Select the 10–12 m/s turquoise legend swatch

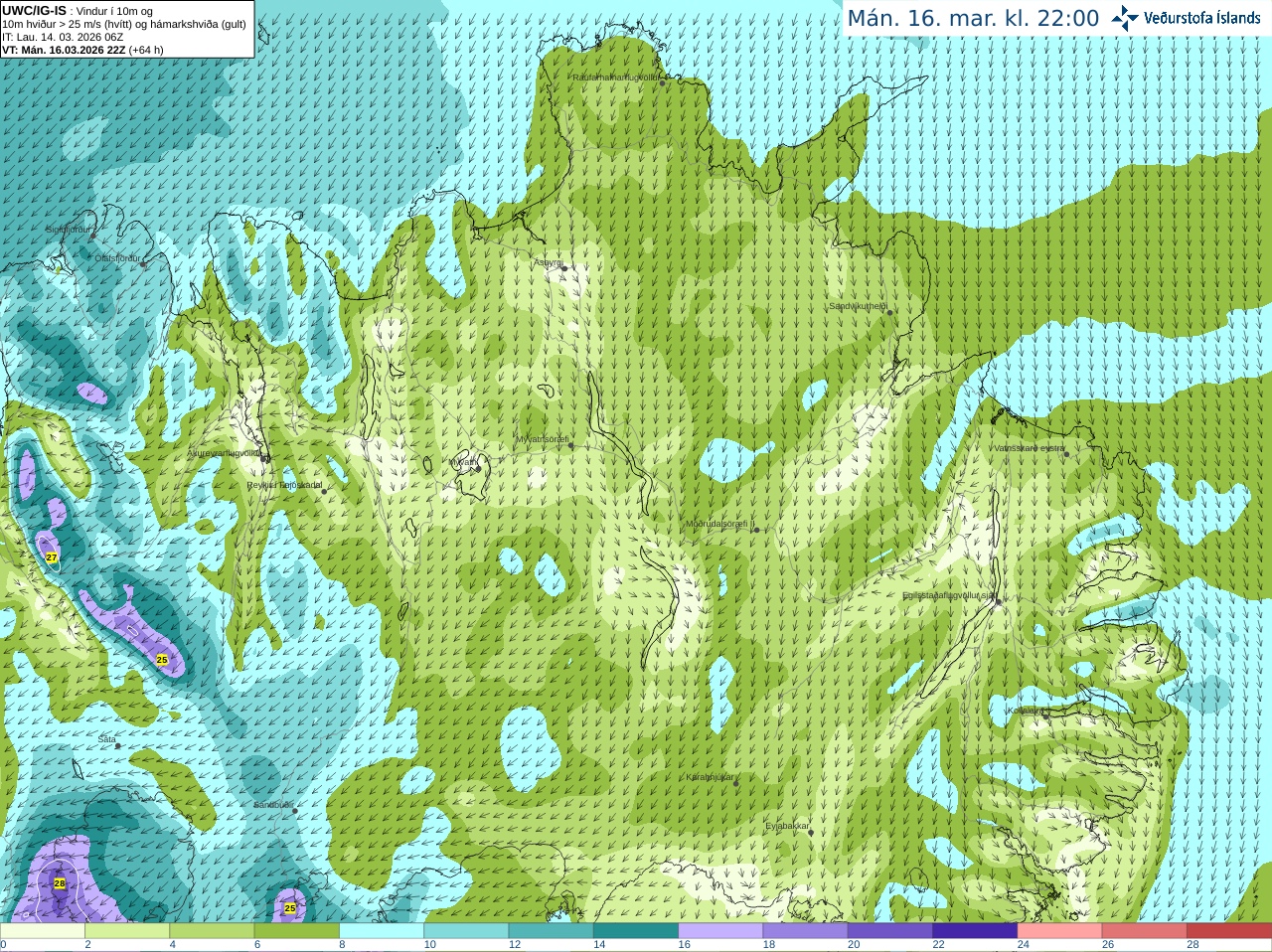tap(466, 931)
